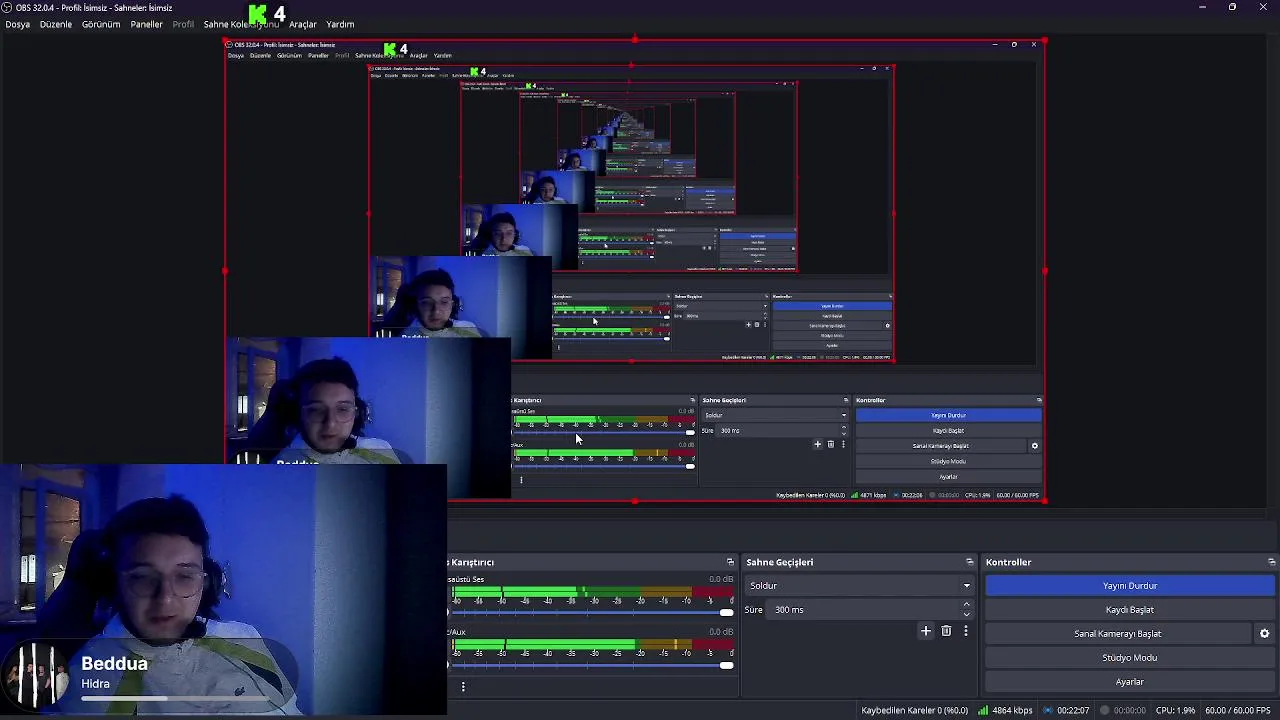The width and height of the screenshot is (1280, 720).
Task: Undock the Kontroller panel
Action: 1271,562
